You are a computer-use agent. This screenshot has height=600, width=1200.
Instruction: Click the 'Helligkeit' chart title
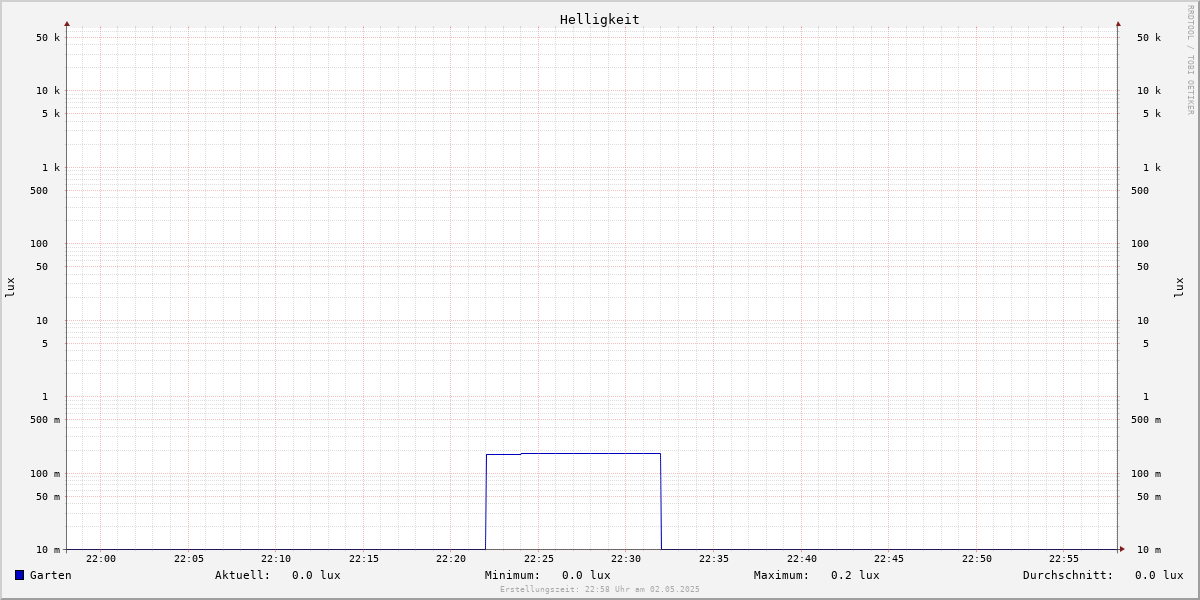click(600, 19)
